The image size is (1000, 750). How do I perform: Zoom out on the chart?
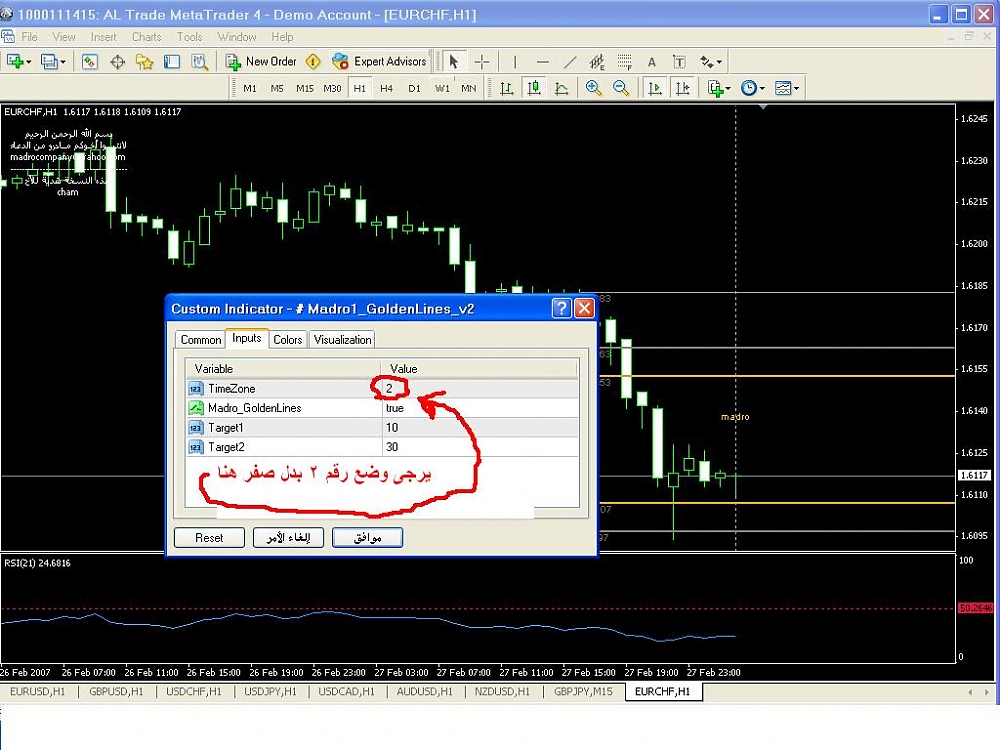tap(621, 88)
